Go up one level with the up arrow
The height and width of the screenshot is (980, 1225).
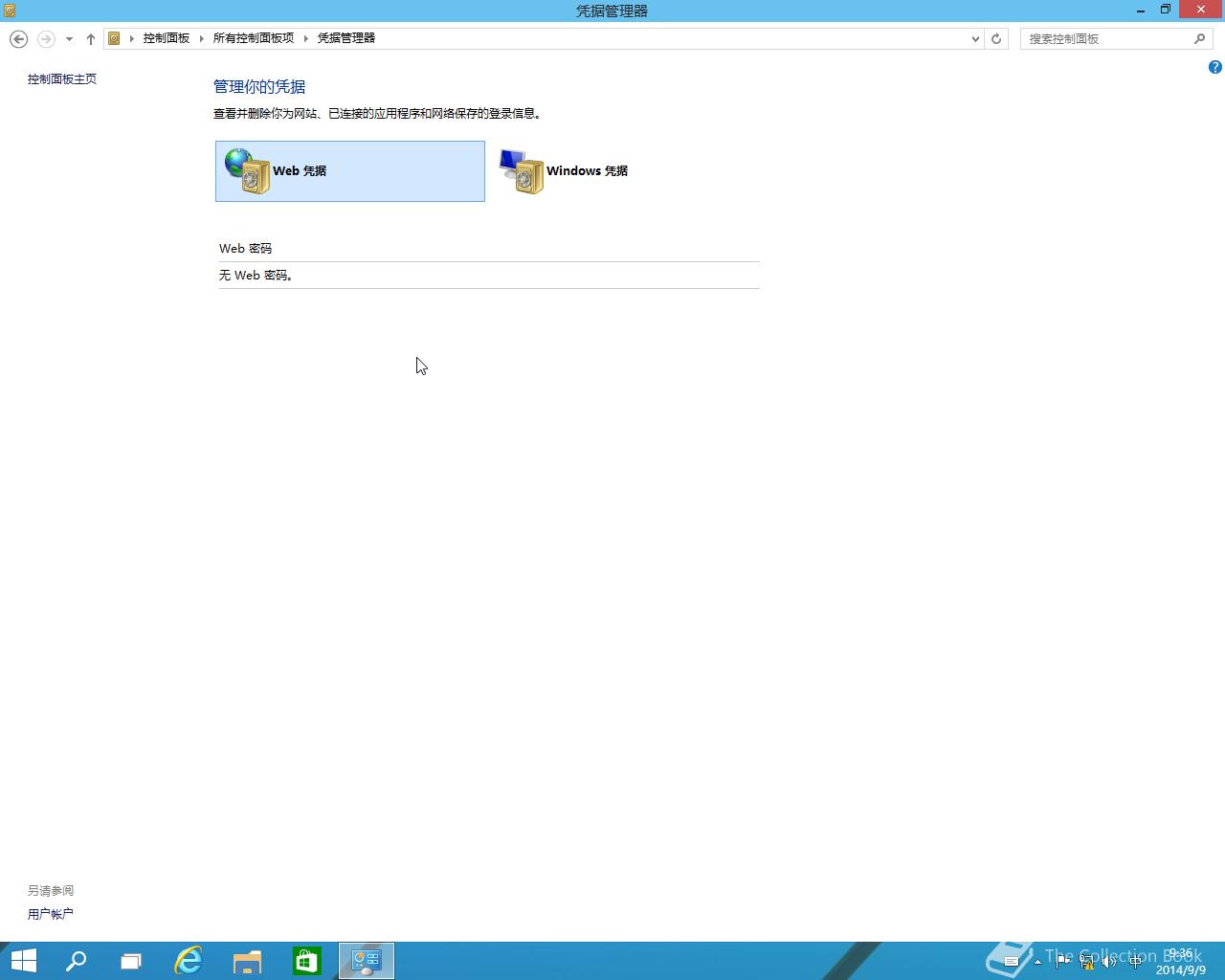click(91, 39)
